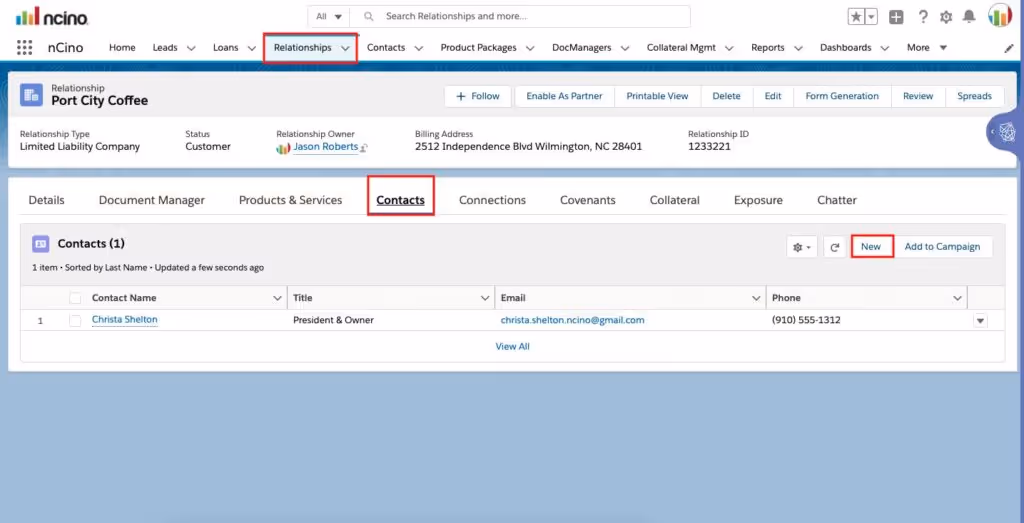Switch to the Collateral tab
Screen dimensions: 1024x523
(x=675, y=200)
